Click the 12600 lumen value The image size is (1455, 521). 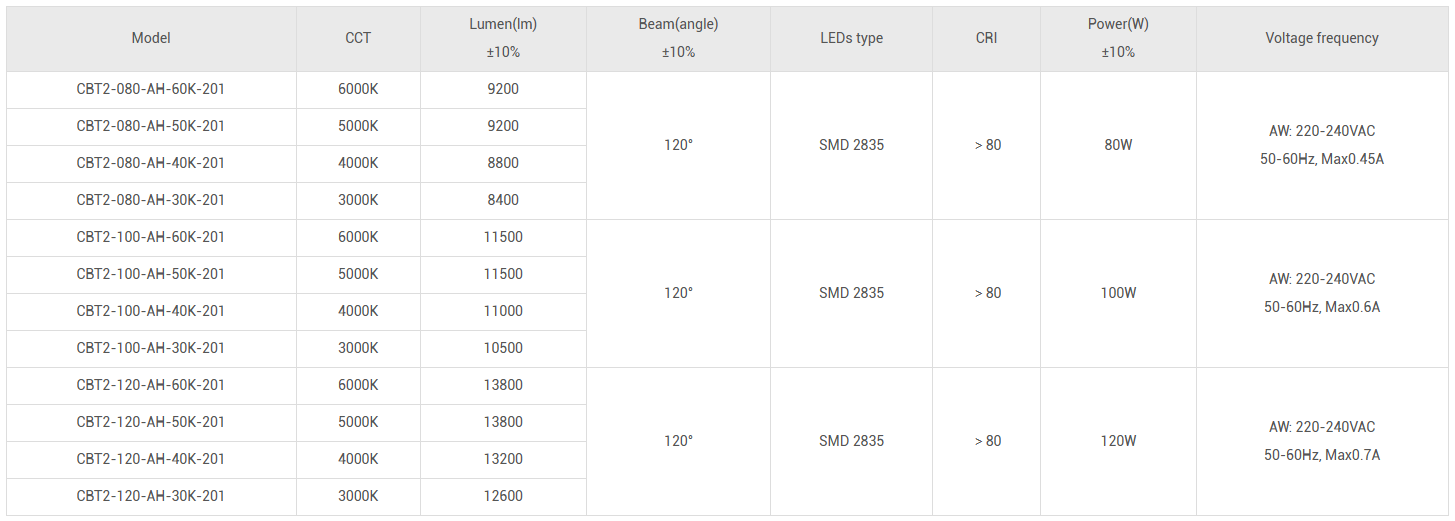503,496
